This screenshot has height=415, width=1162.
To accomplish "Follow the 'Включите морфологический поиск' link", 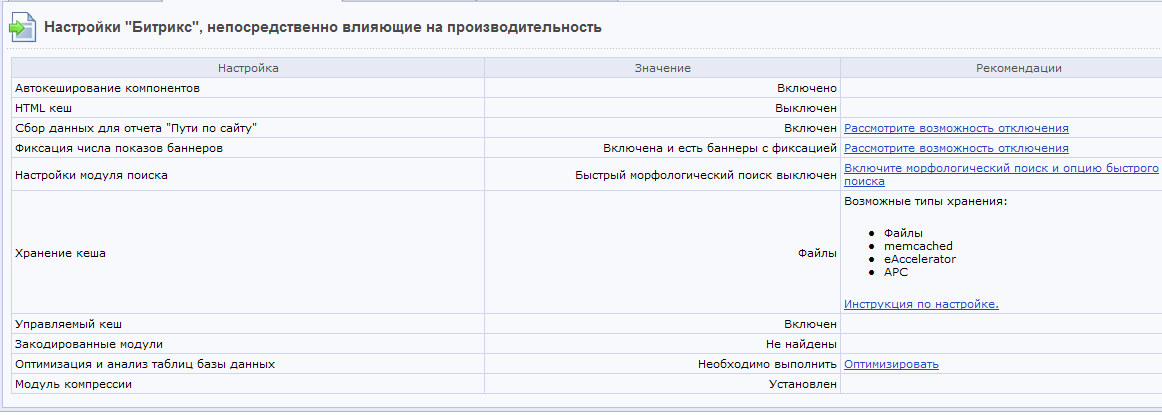I will (x=1001, y=174).
